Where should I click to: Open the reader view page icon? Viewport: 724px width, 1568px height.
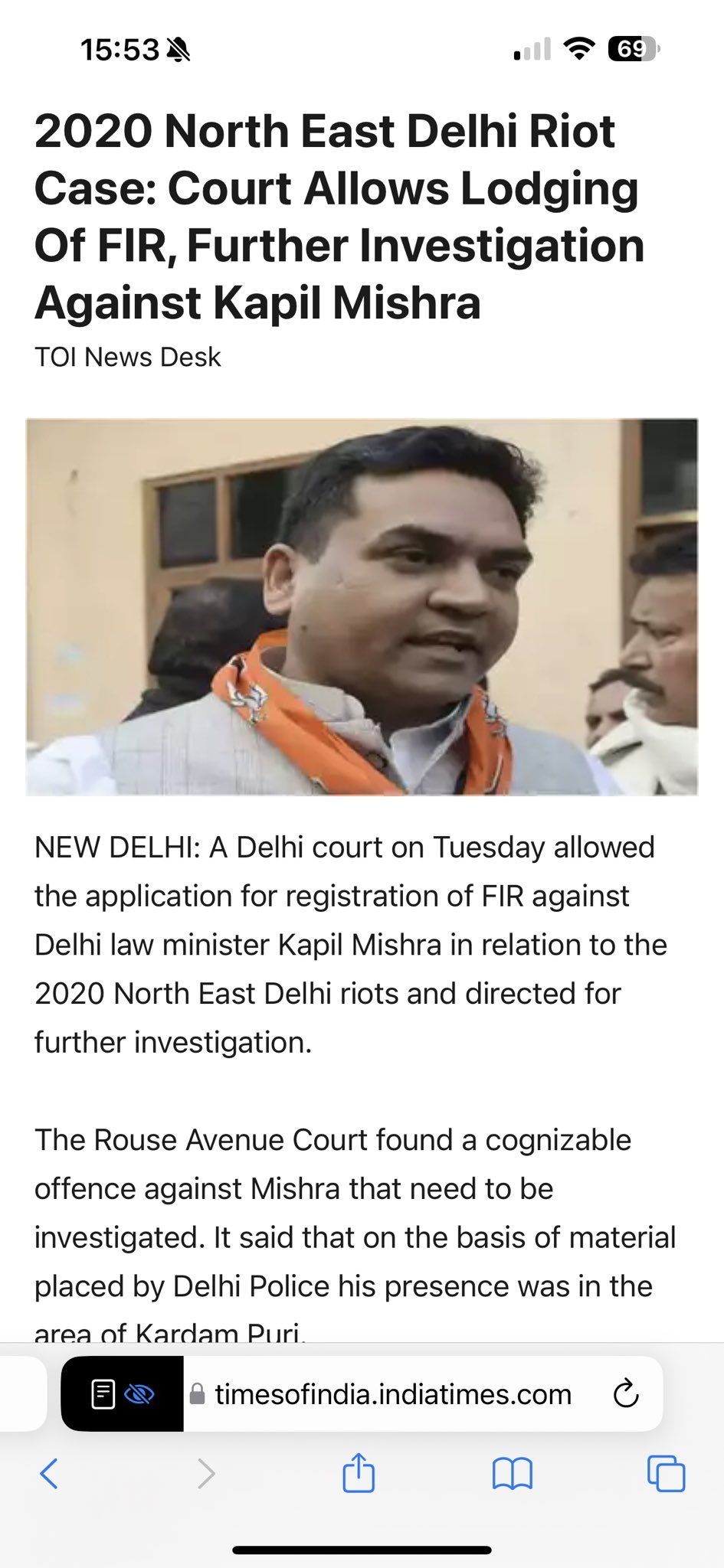click(103, 1394)
